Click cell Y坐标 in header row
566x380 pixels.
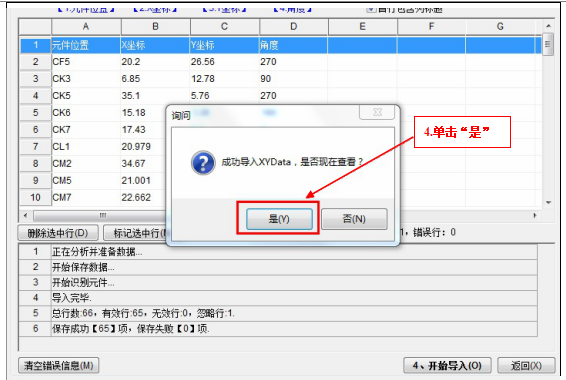[x=224, y=45]
